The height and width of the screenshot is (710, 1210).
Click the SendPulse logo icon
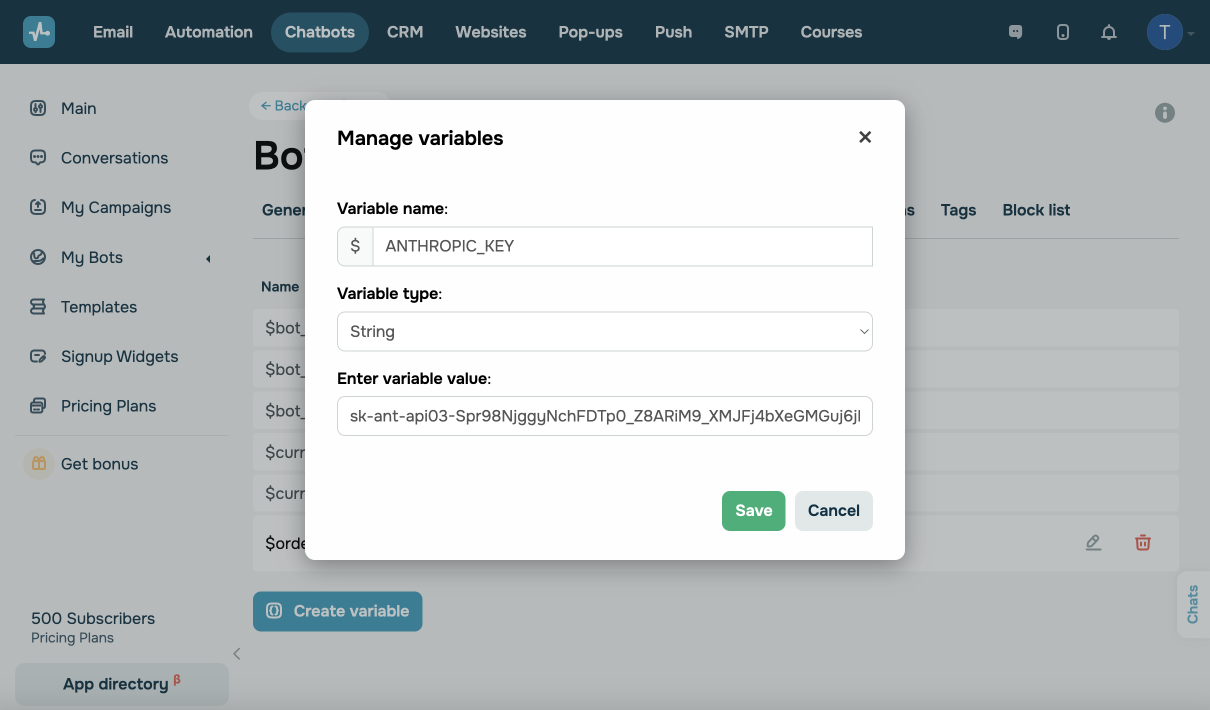click(39, 32)
